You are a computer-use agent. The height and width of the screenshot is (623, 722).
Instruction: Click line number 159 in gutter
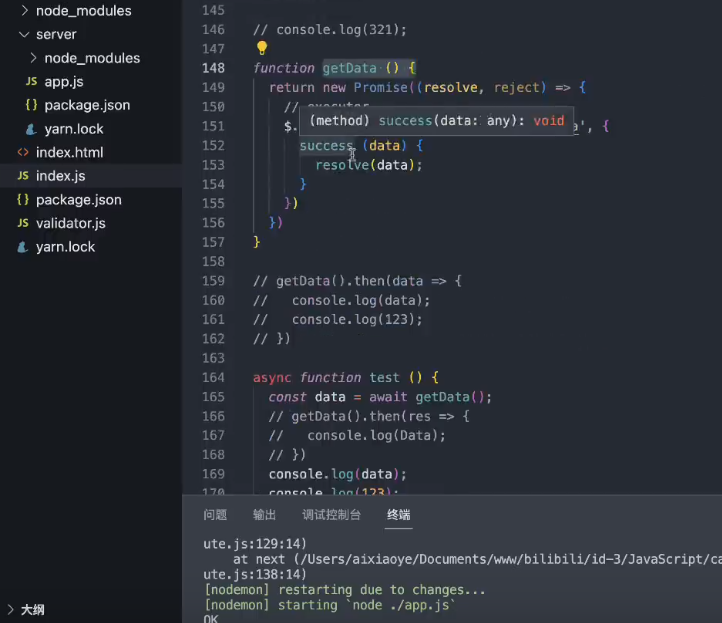point(214,281)
